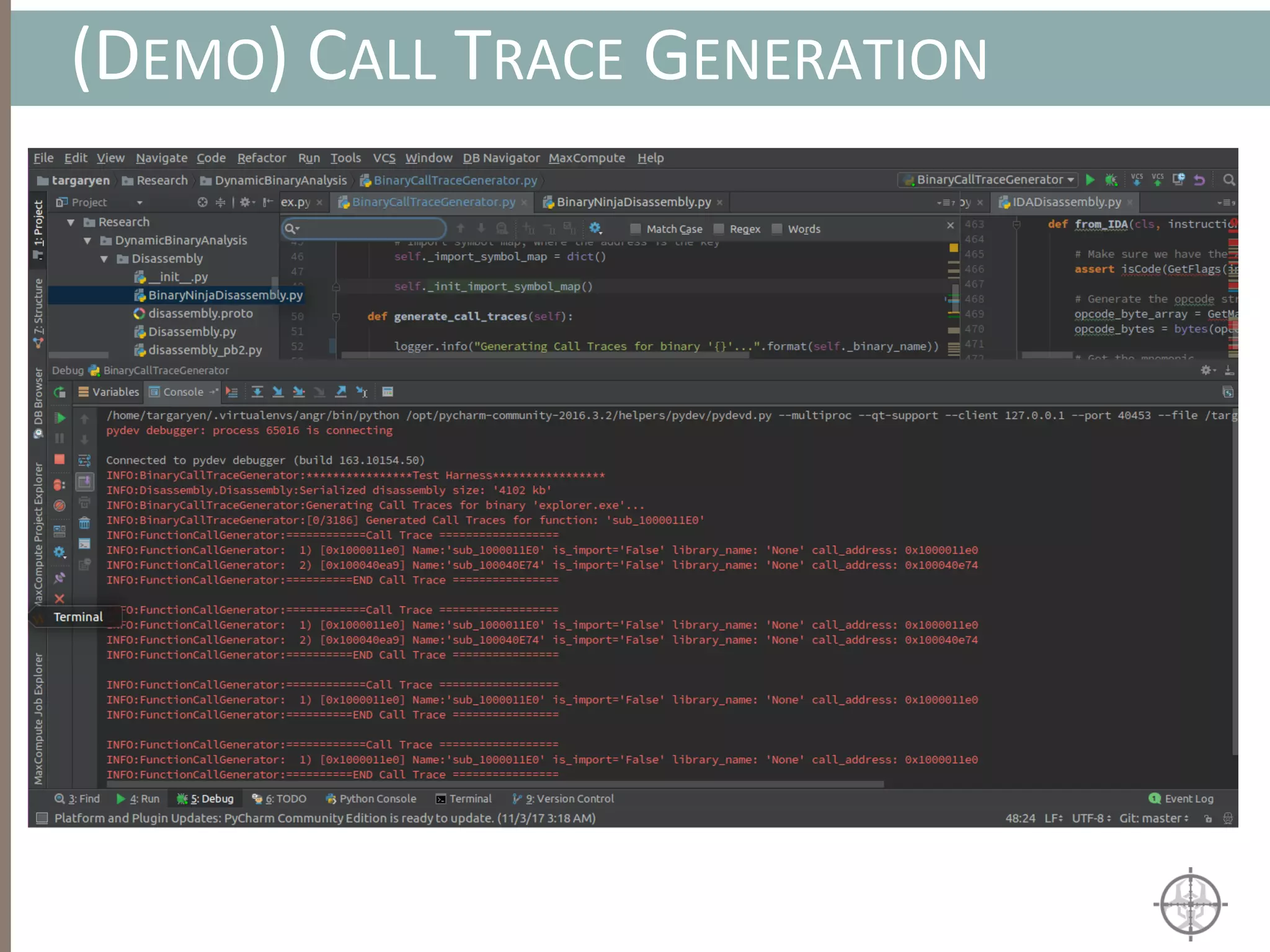
Task: Show execution point icon
Action: pos(232,392)
